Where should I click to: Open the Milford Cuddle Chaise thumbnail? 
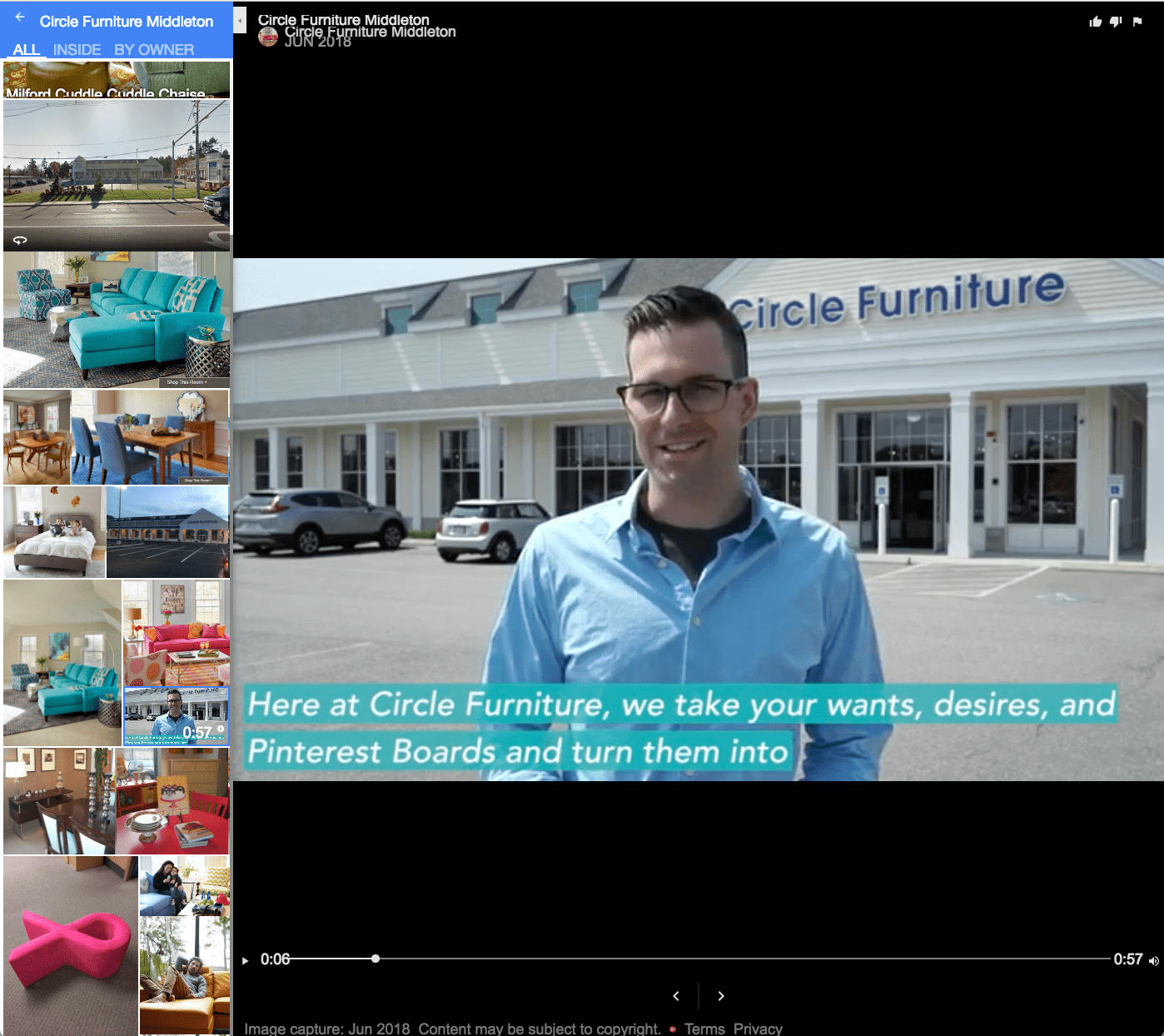click(117, 79)
